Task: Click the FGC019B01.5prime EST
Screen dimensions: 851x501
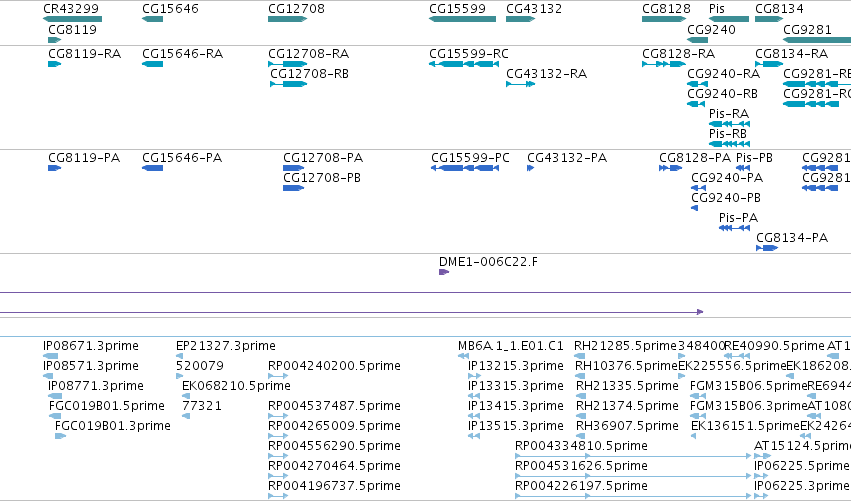Action: pos(55,416)
